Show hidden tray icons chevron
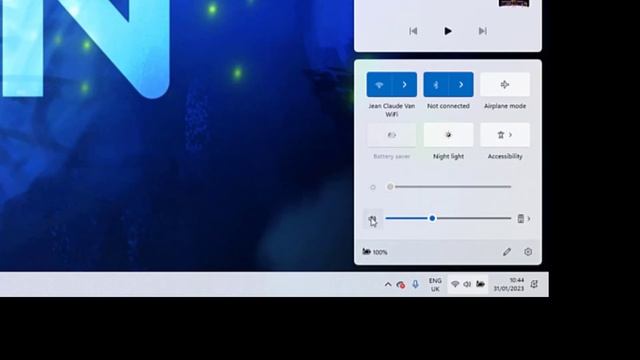Image resolution: width=640 pixels, height=360 pixels. click(x=388, y=284)
